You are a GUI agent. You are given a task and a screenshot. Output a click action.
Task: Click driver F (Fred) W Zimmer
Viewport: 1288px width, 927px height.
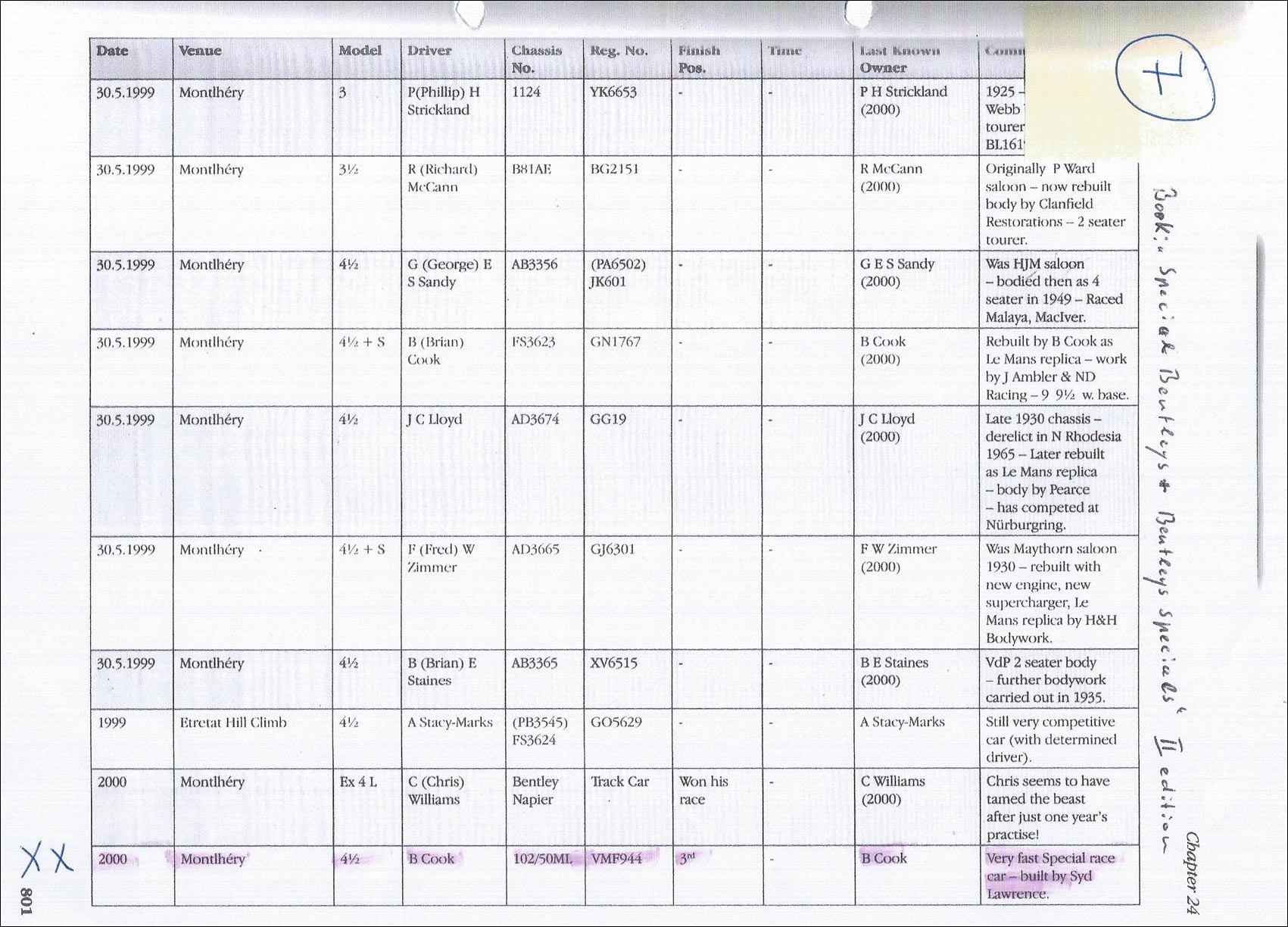point(441,558)
